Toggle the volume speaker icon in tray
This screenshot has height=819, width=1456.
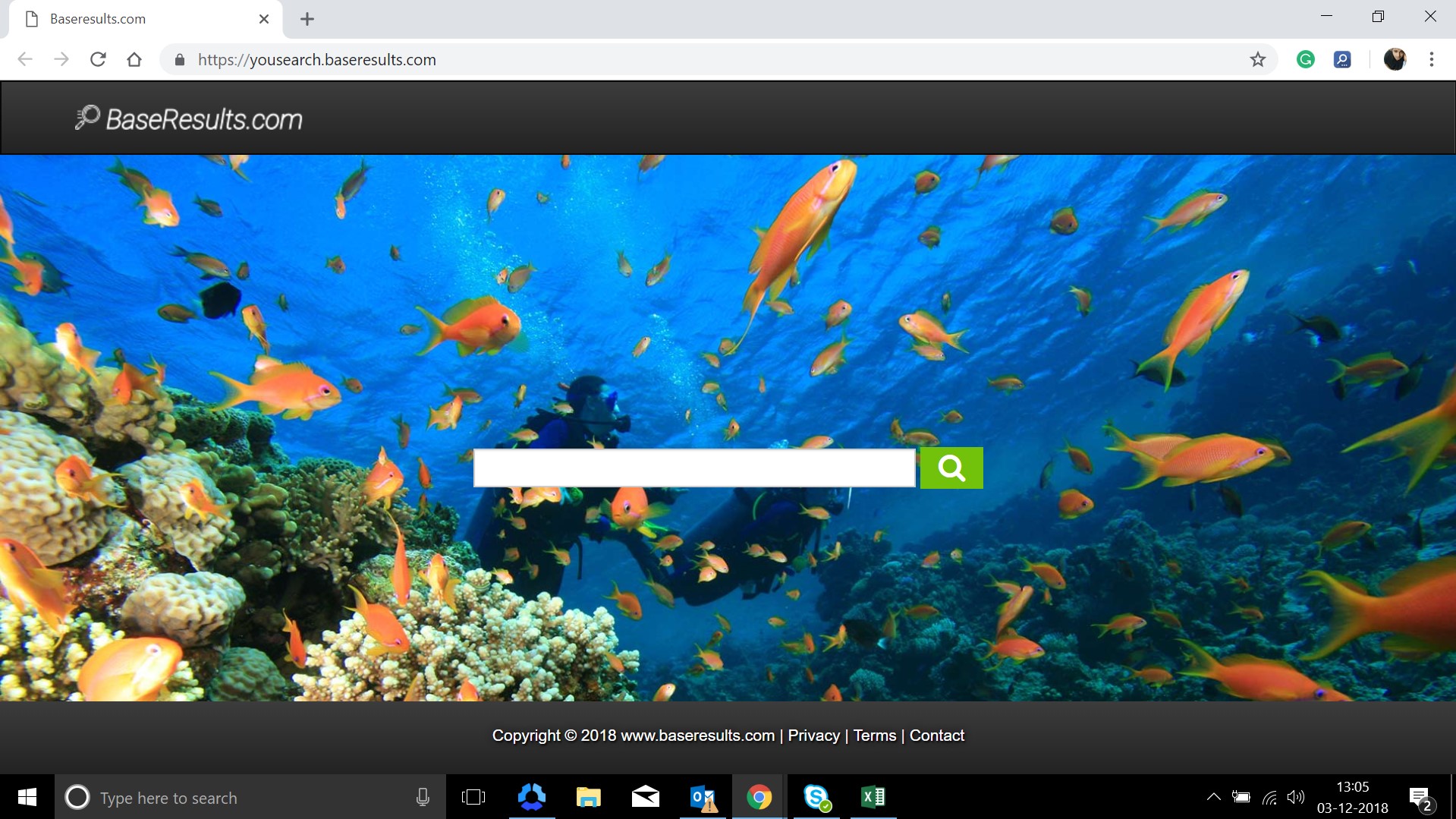click(x=1295, y=797)
